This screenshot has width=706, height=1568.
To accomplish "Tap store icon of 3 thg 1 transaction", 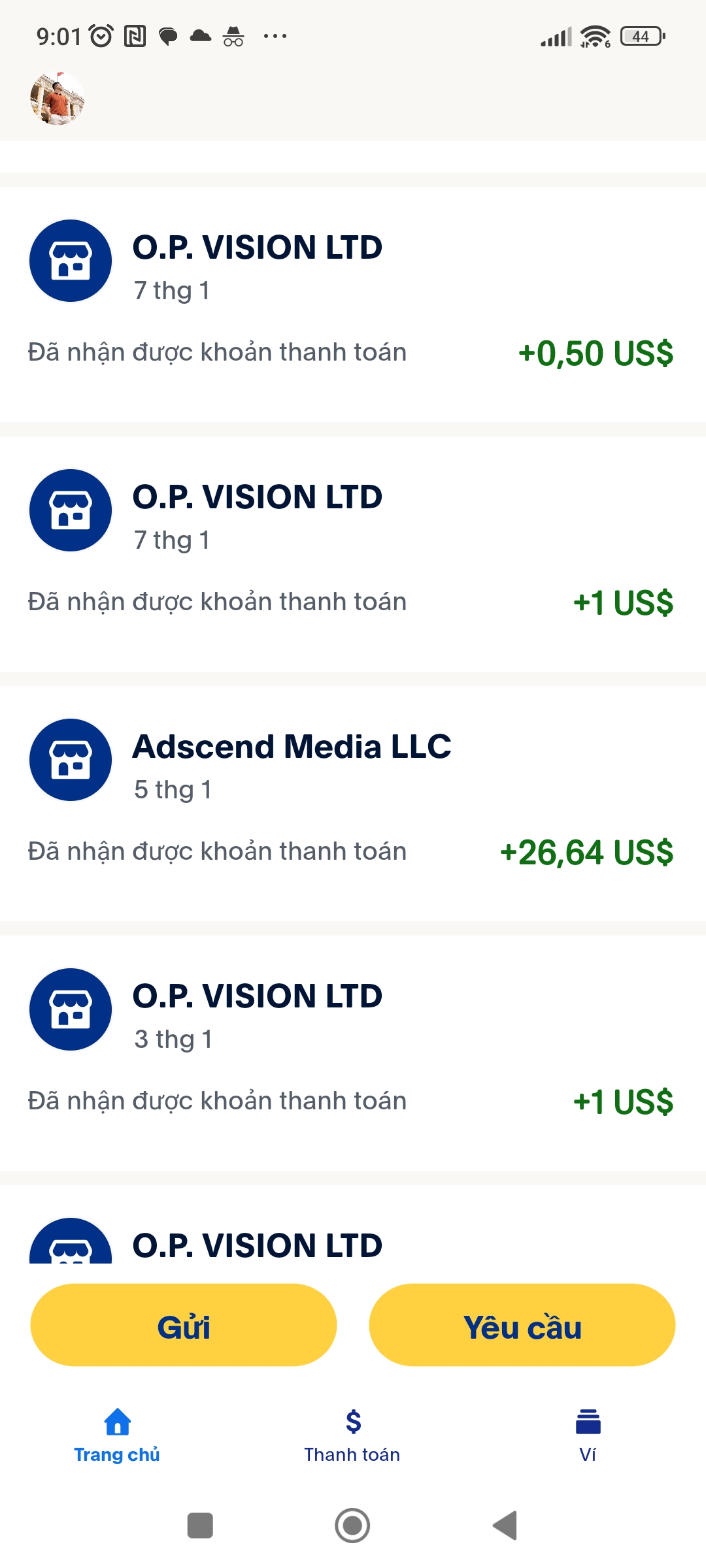I will [71, 1009].
